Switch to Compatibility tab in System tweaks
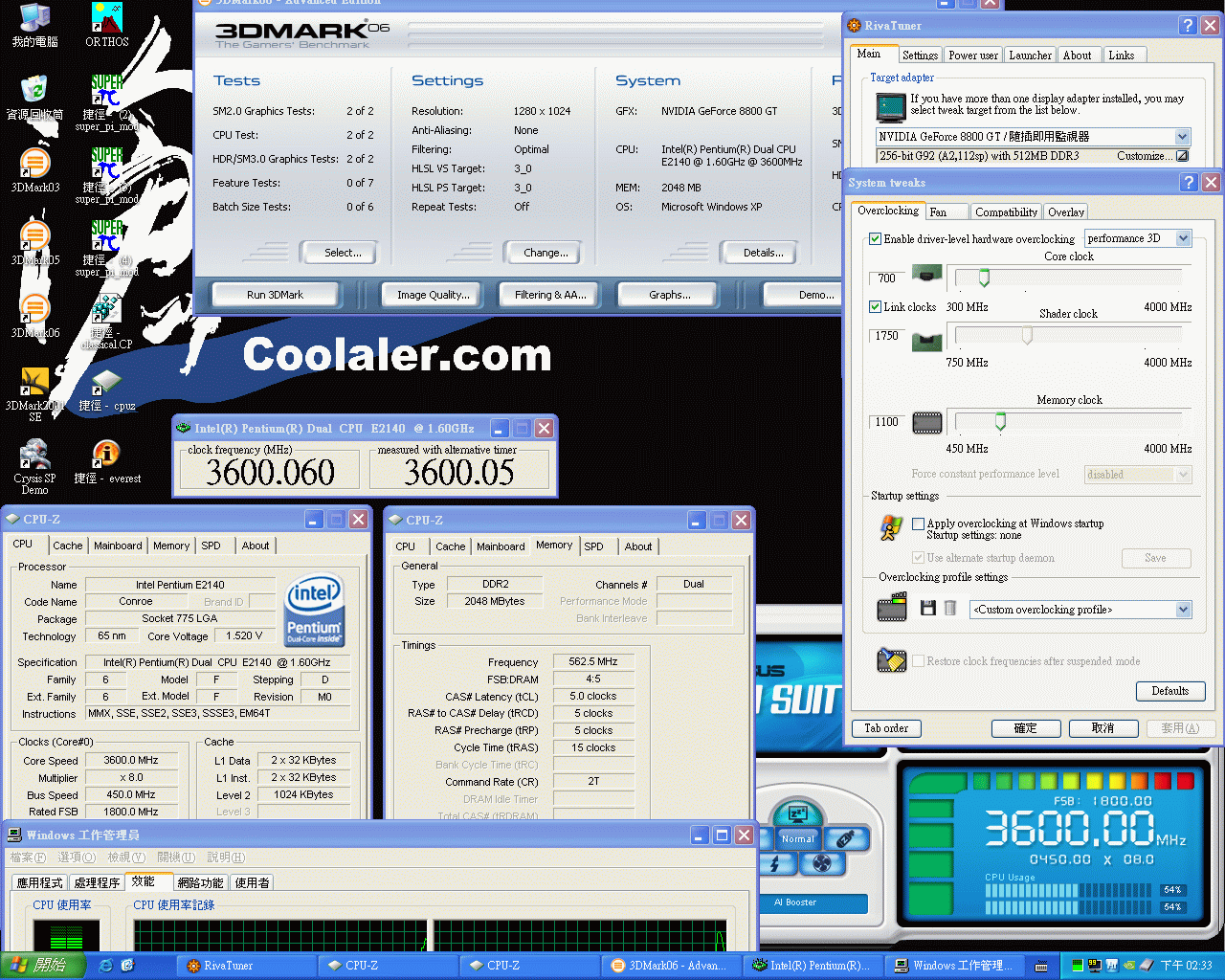Viewport: 1225px width, 980px height. pos(1006,212)
